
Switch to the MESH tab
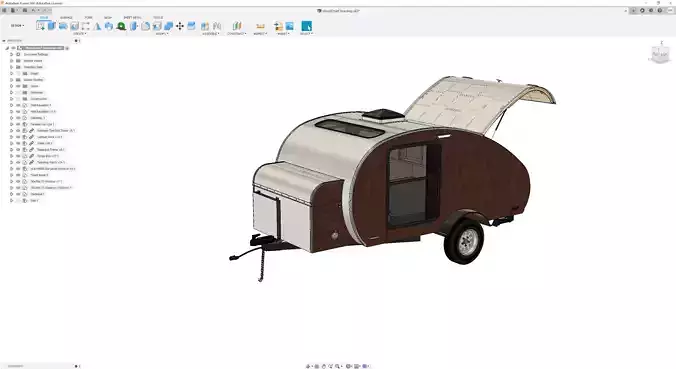108,18
